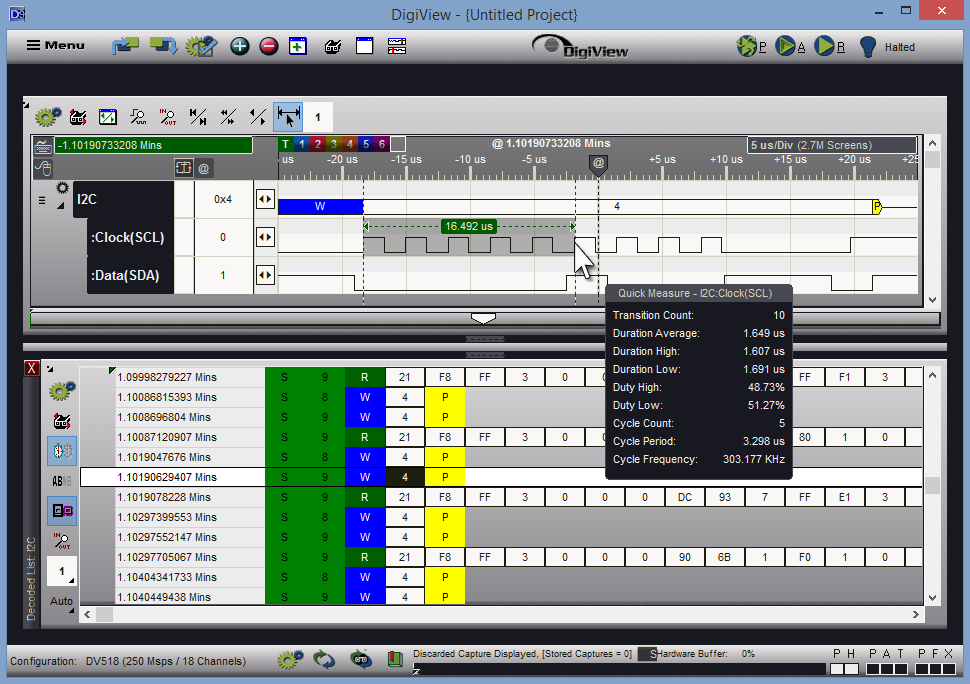This screenshot has width=970, height=684.
Task: Close the Decoded List panel
Action: coord(32,369)
